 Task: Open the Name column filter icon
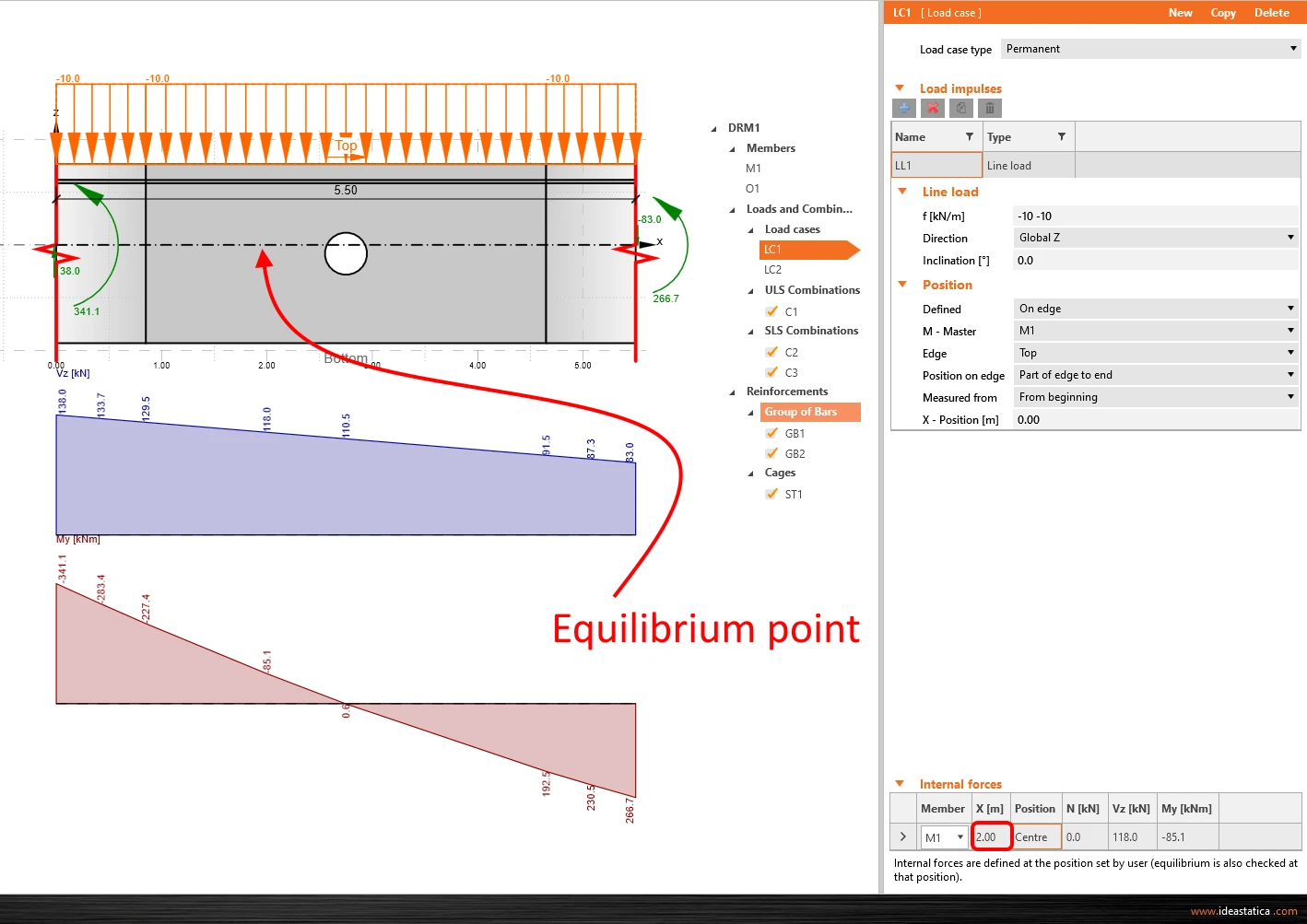click(x=969, y=136)
